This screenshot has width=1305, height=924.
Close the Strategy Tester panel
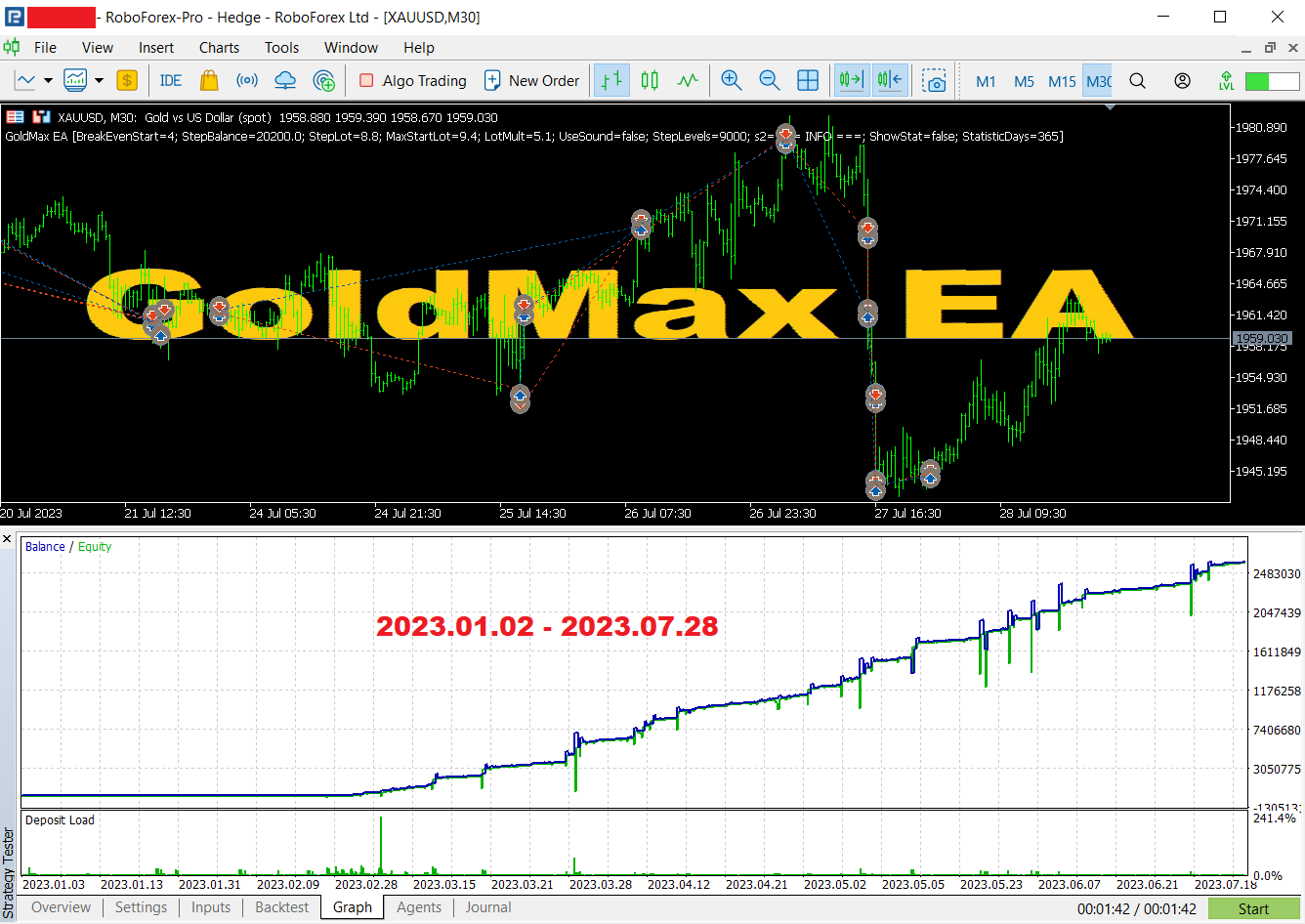pyautogui.click(x=7, y=539)
